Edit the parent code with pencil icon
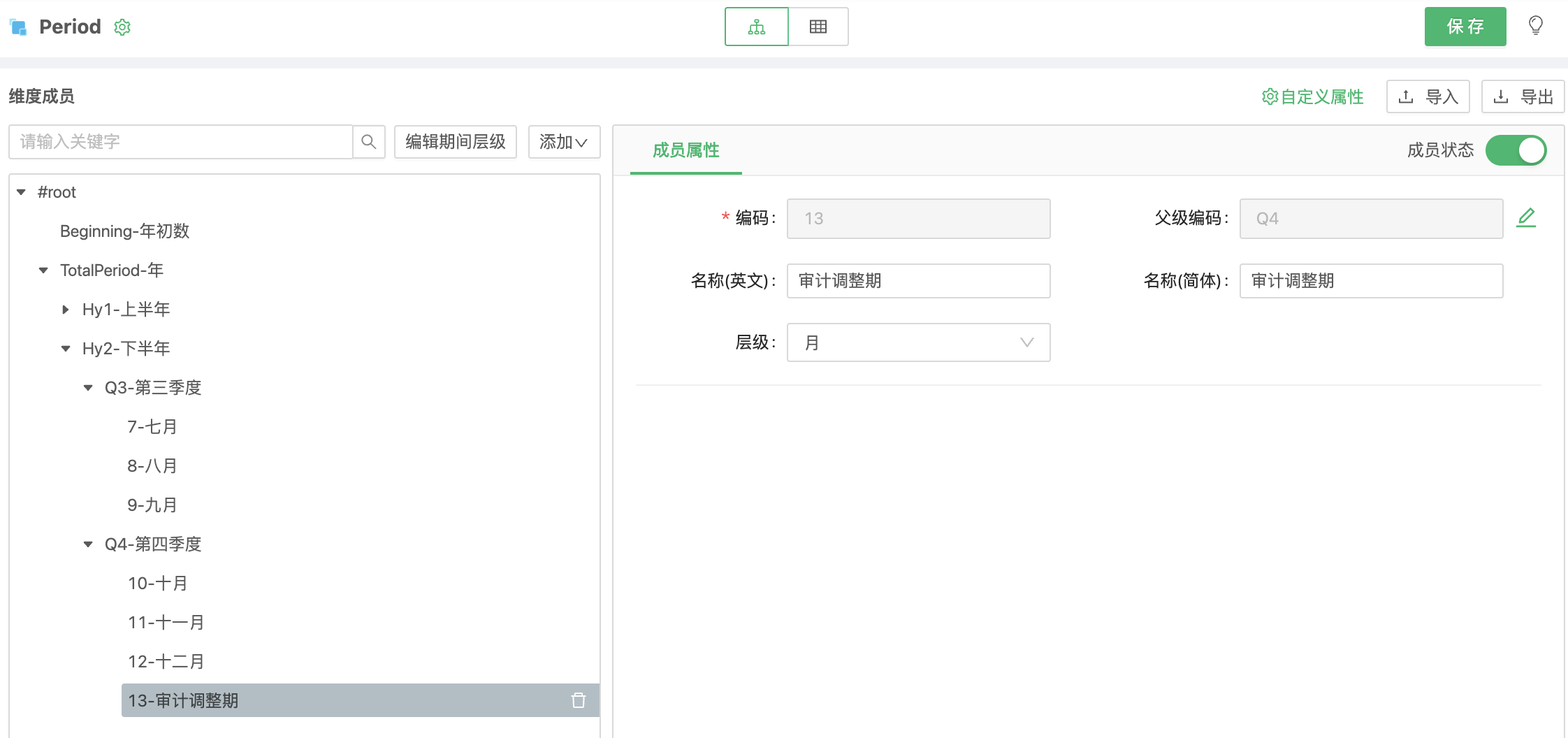Image resolution: width=1568 pixels, height=738 pixels. click(x=1526, y=218)
